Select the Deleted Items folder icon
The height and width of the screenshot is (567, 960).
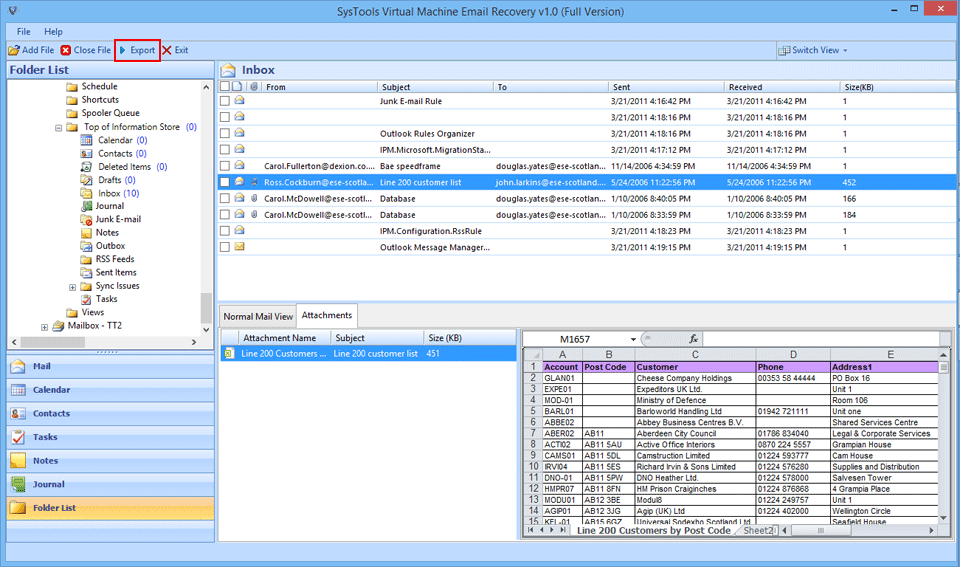[86, 167]
